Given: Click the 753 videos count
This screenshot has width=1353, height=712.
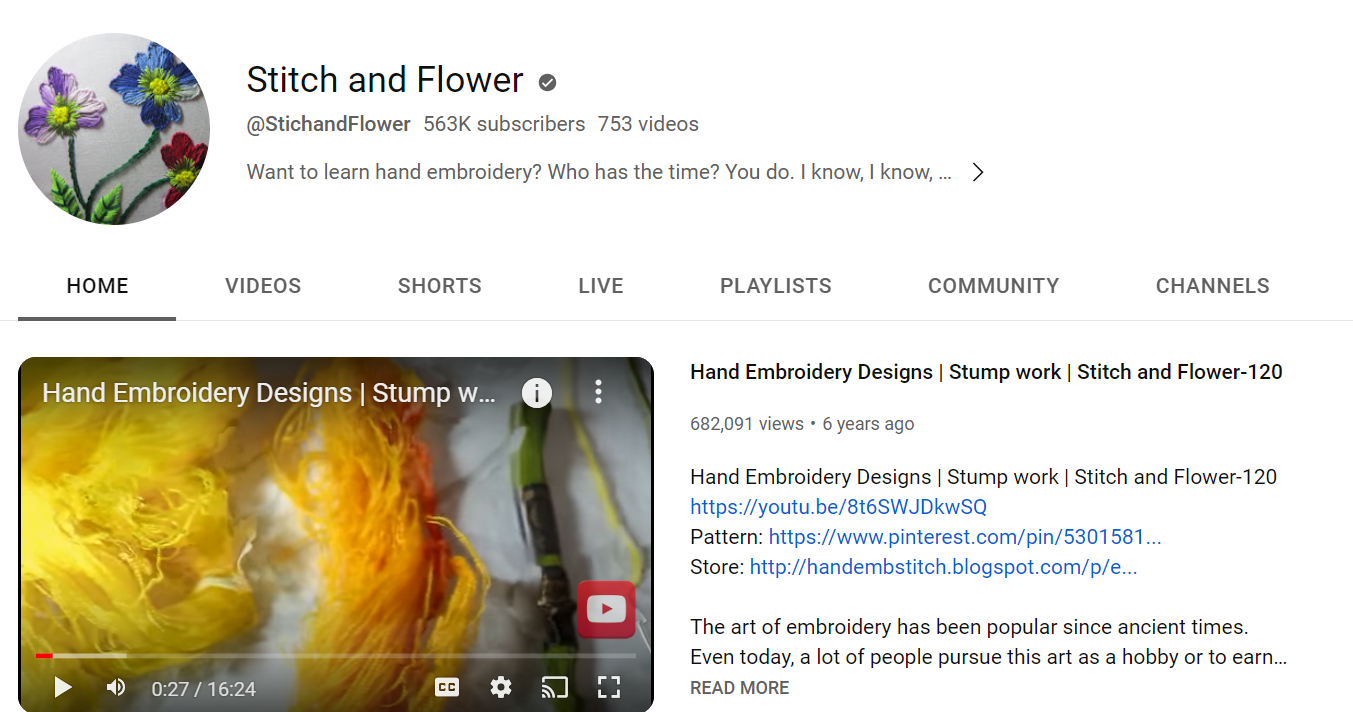Looking at the screenshot, I should click(648, 125).
